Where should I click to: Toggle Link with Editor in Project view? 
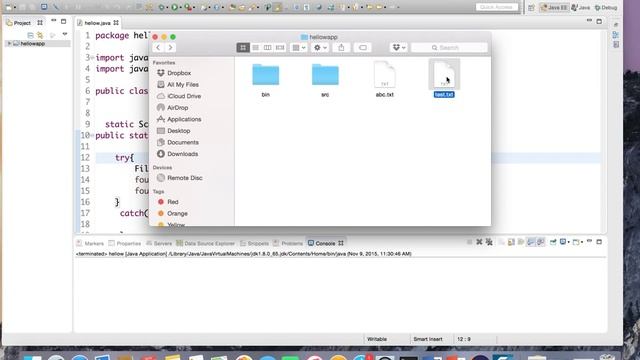(40, 35)
